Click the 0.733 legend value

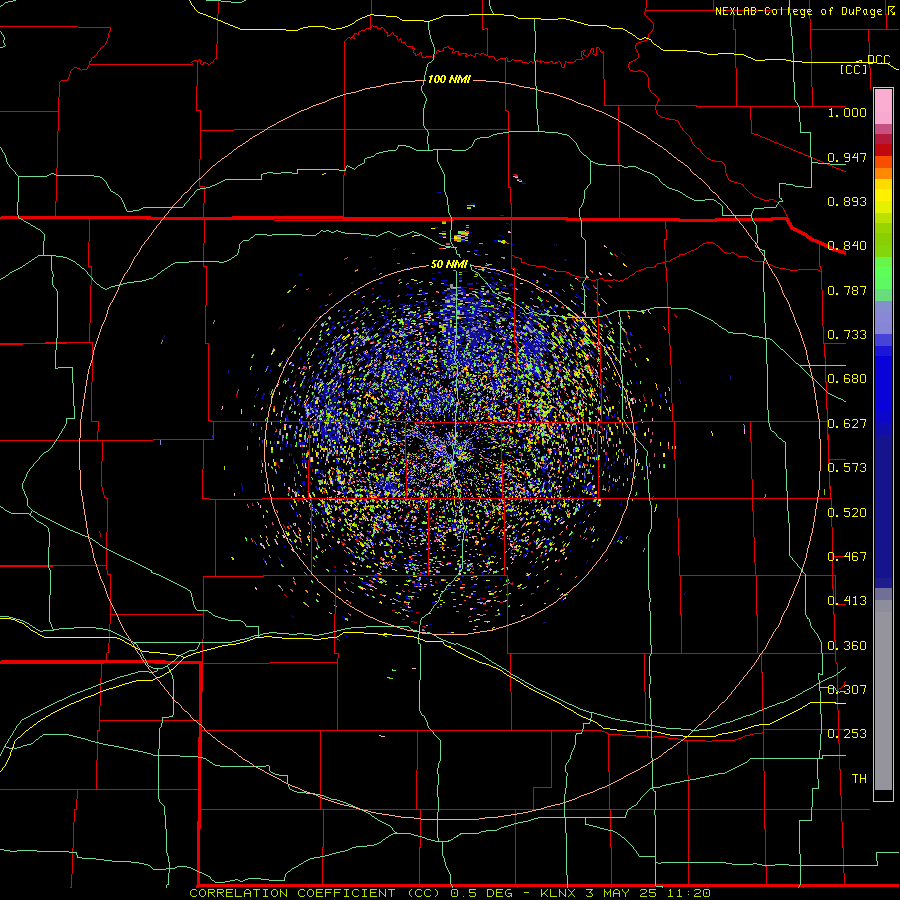pyautogui.click(x=847, y=335)
